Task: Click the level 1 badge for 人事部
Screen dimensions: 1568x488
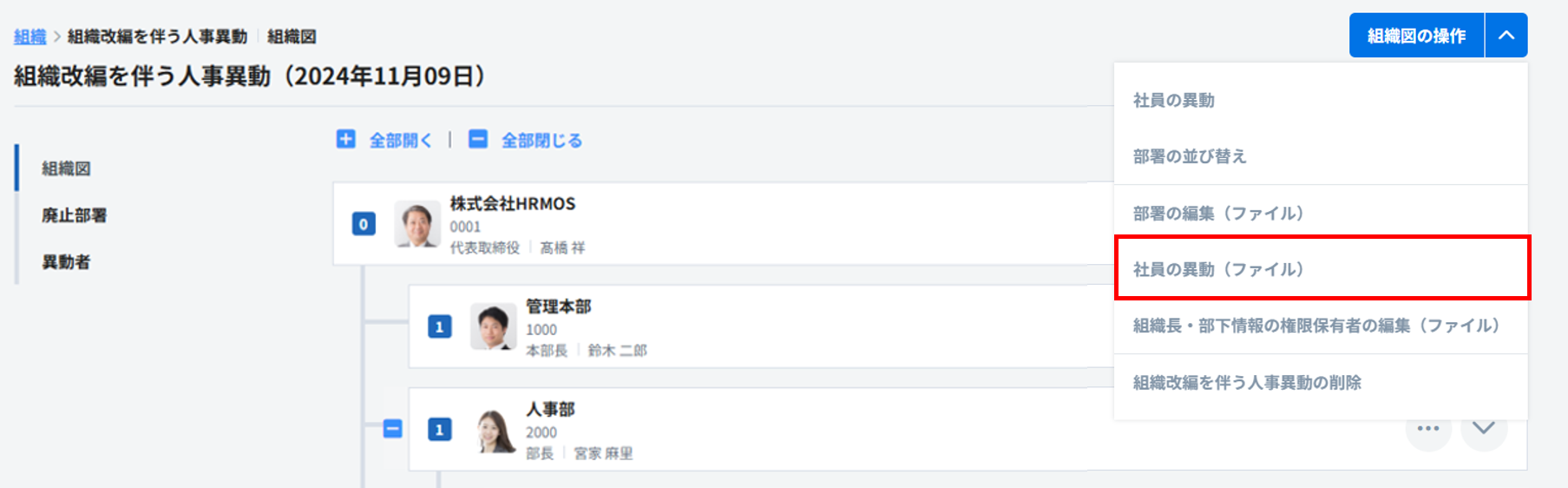Action: 440,429
